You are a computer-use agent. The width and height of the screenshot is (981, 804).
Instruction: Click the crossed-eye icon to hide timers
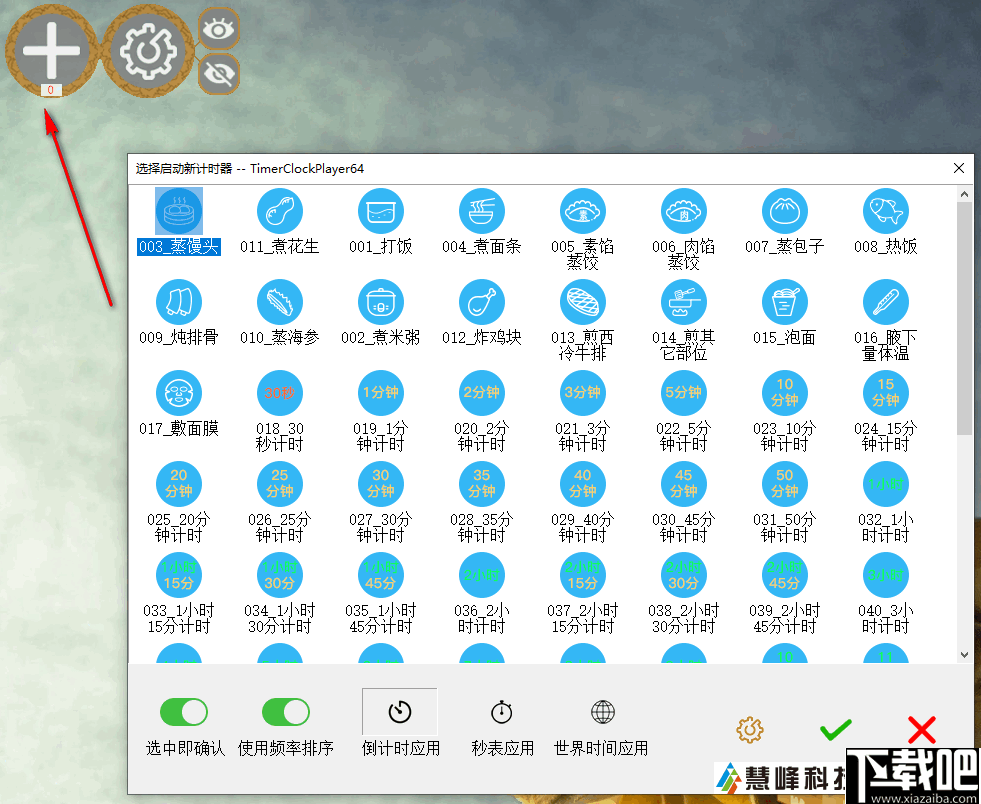(218, 72)
